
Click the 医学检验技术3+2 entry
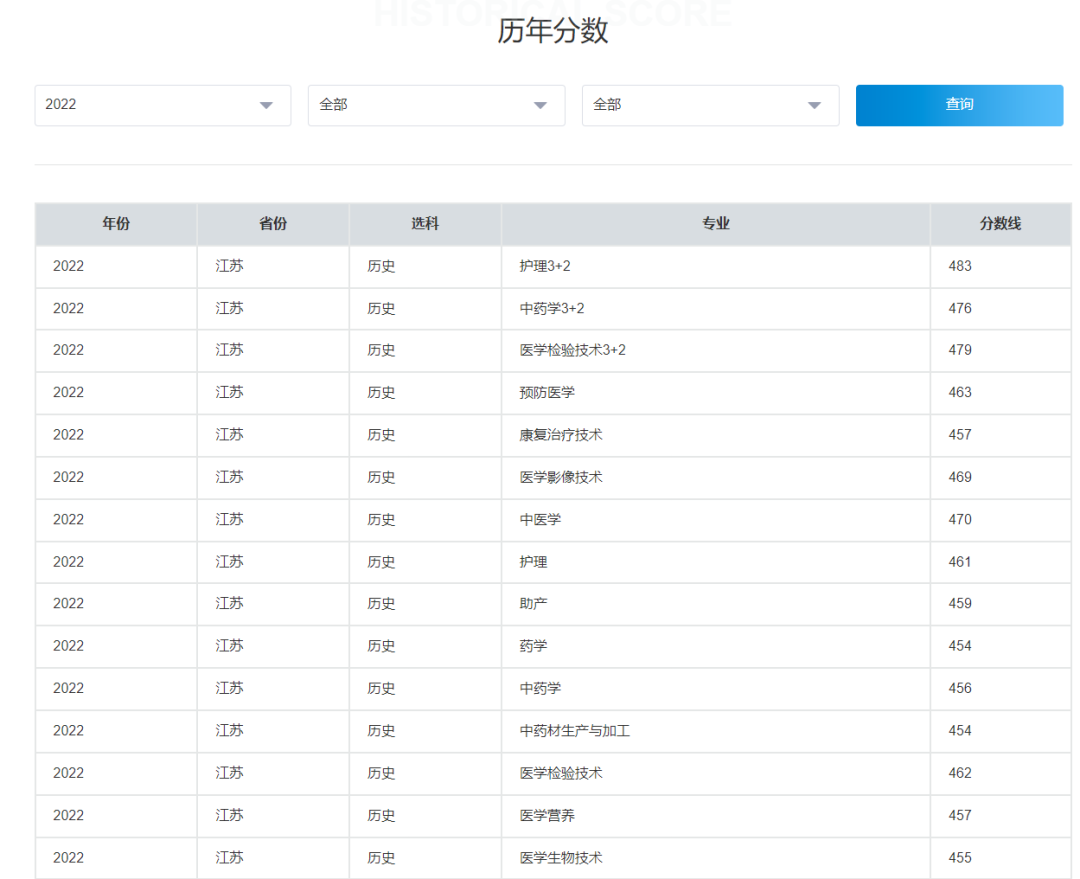tap(573, 350)
